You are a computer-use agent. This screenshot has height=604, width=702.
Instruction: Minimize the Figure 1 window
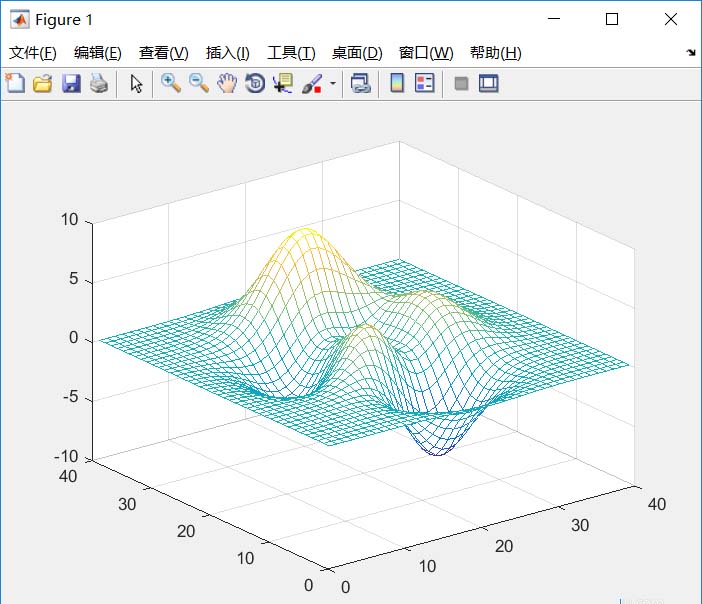[554, 19]
